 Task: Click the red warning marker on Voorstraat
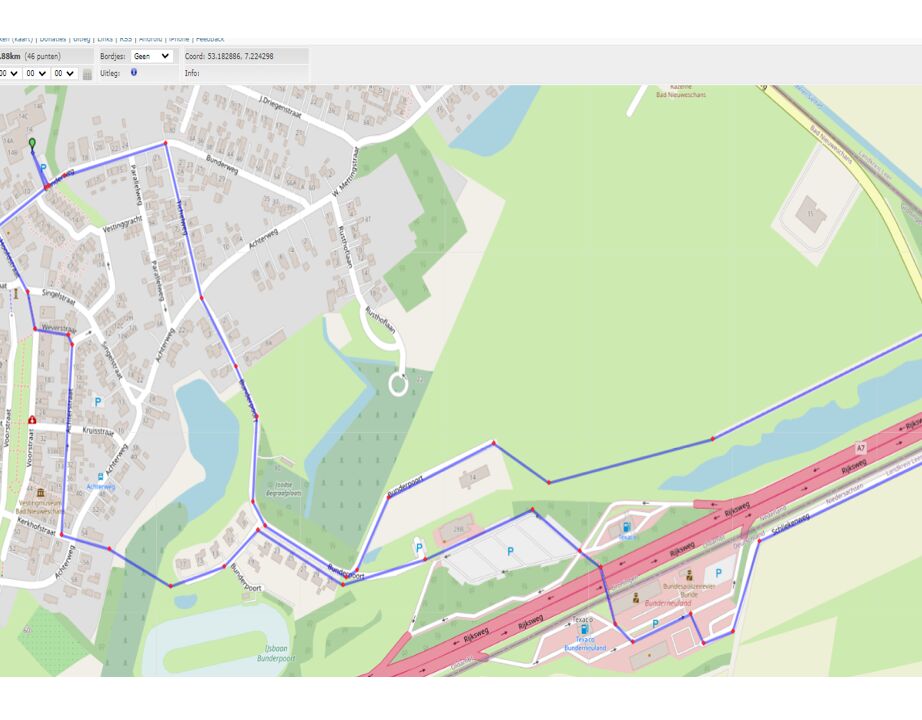(x=32, y=420)
